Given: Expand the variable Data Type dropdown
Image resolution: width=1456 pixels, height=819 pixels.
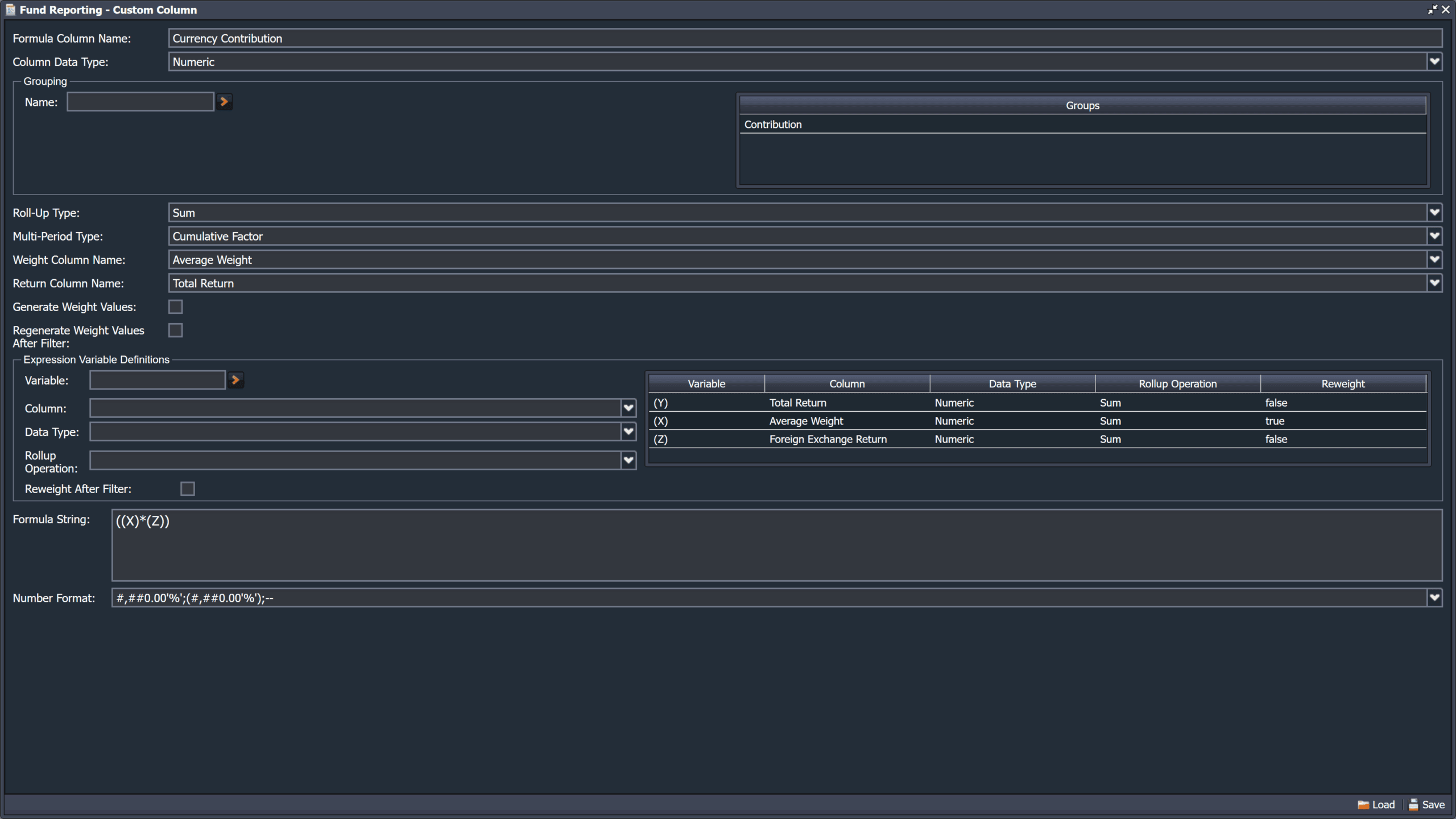Looking at the screenshot, I should click(628, 432).
